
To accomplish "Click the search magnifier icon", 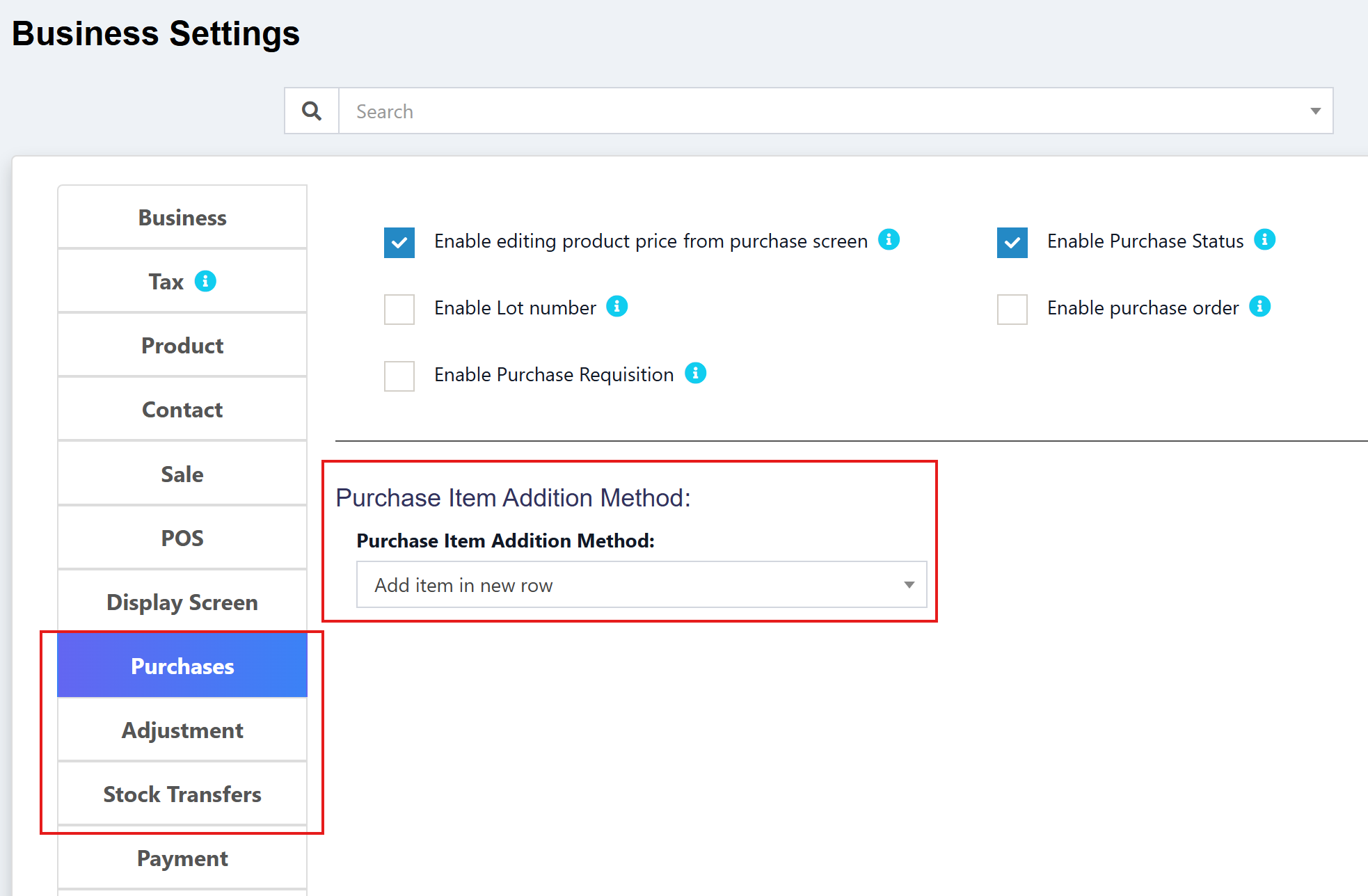I will [311, 110].
